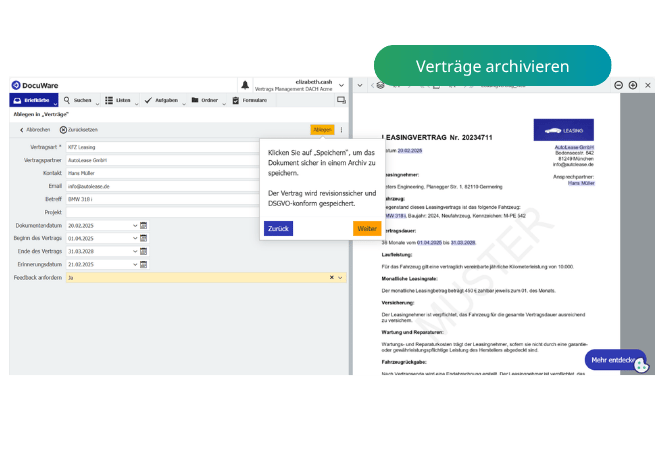Click Abbrechen to cancel filing
The image size is (666, 450).
[x=35, y=130]
